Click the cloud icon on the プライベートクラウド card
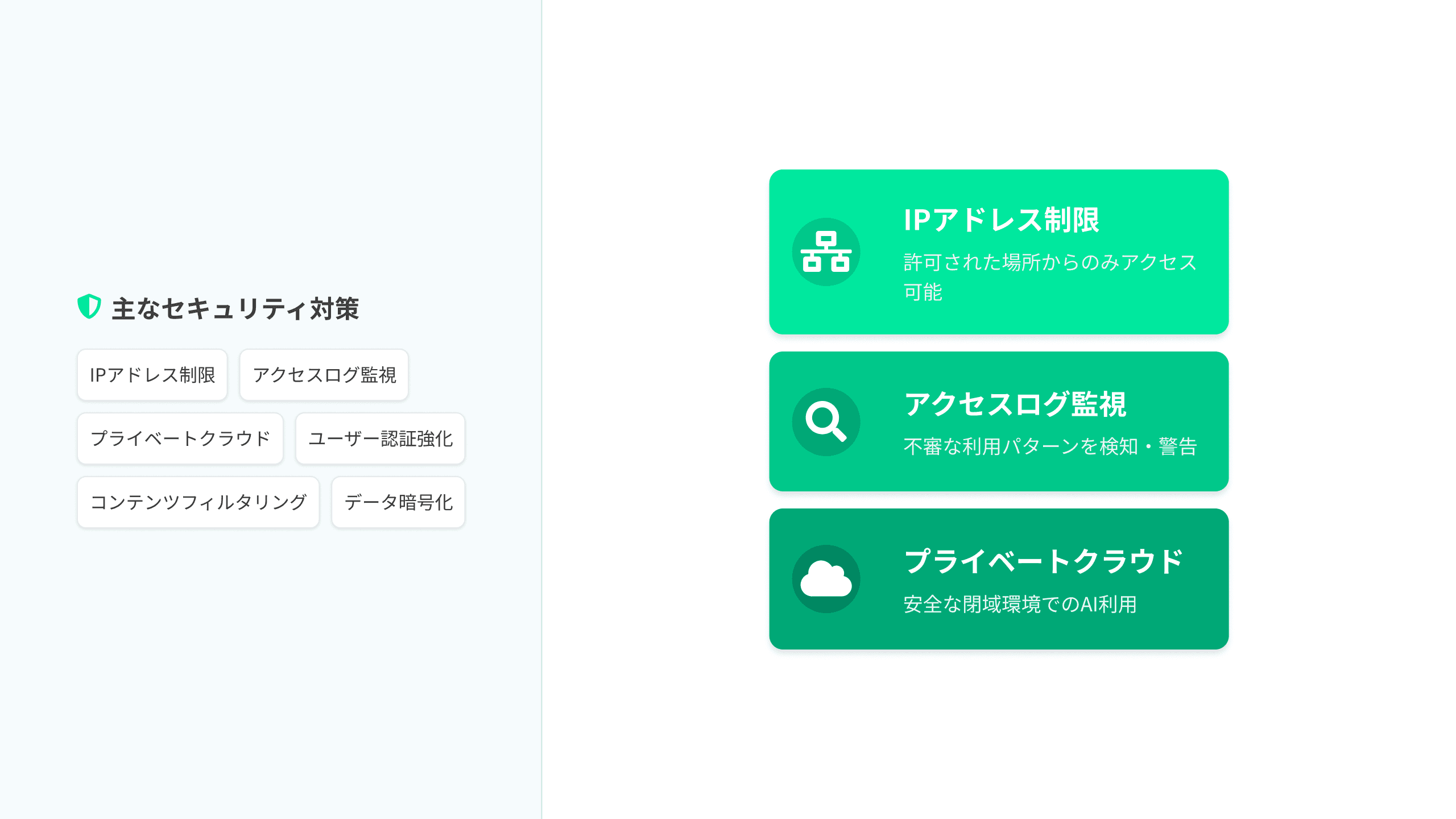 tap(826, 579)
